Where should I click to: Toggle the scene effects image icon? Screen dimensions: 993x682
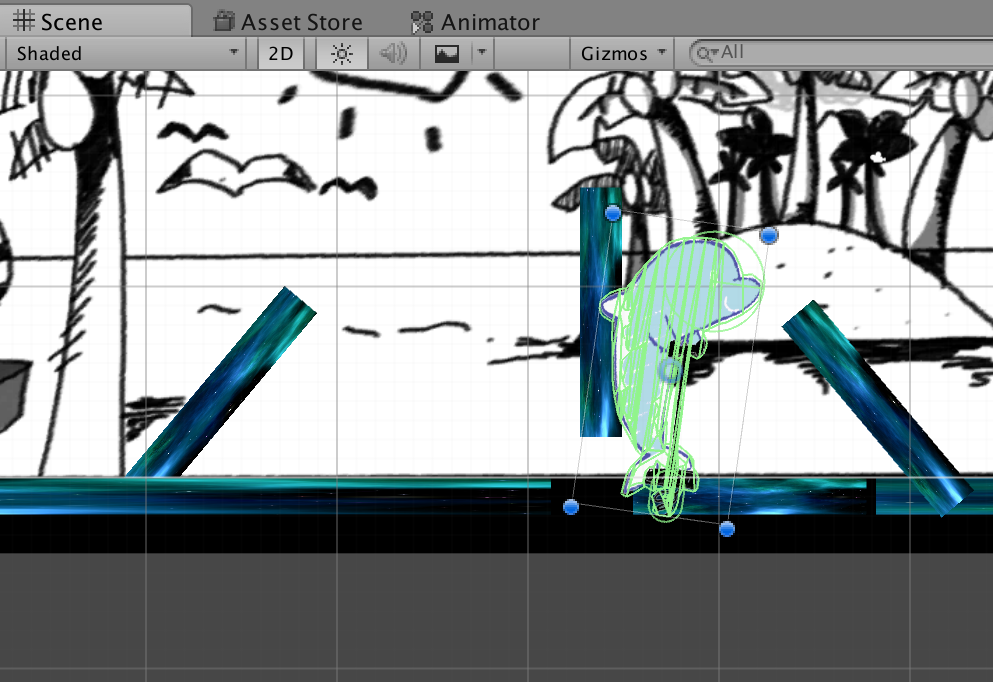coord(446,53)
